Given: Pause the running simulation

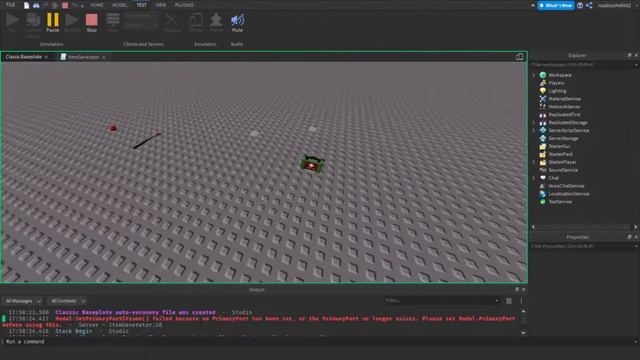Looking at the screenshot, I should 52,22.
